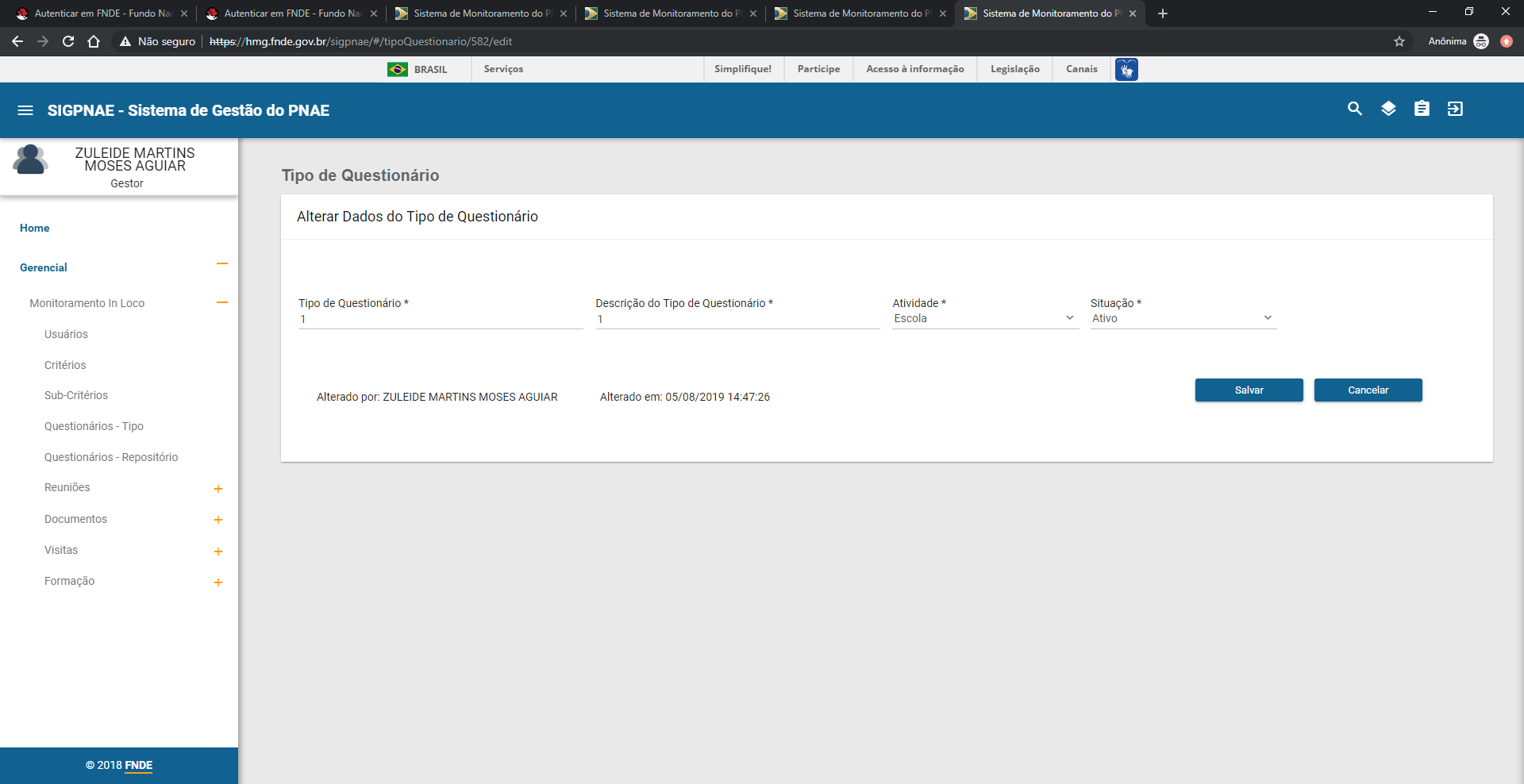Bookmark this page with the star icon
This screenshot has width=1524, height=784.
[1399, 41]
